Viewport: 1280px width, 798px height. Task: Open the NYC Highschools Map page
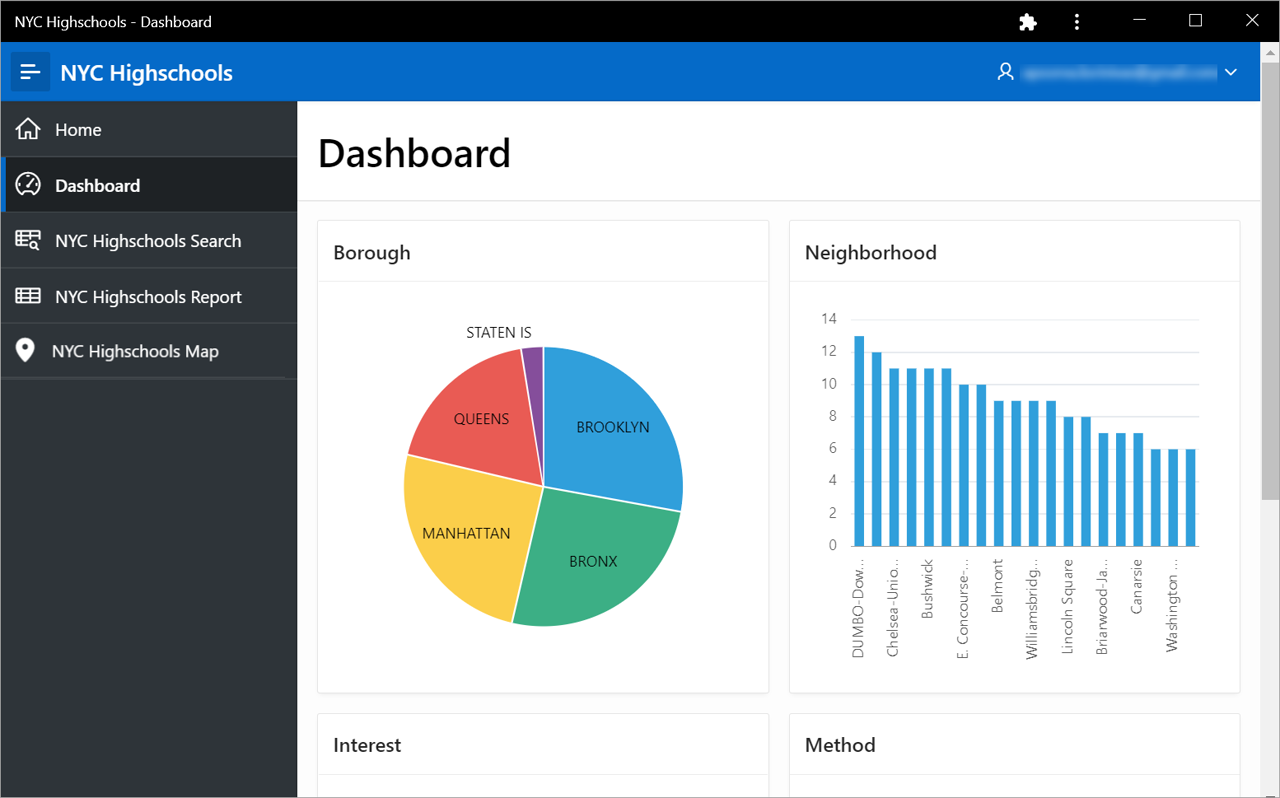pos(135,351)
